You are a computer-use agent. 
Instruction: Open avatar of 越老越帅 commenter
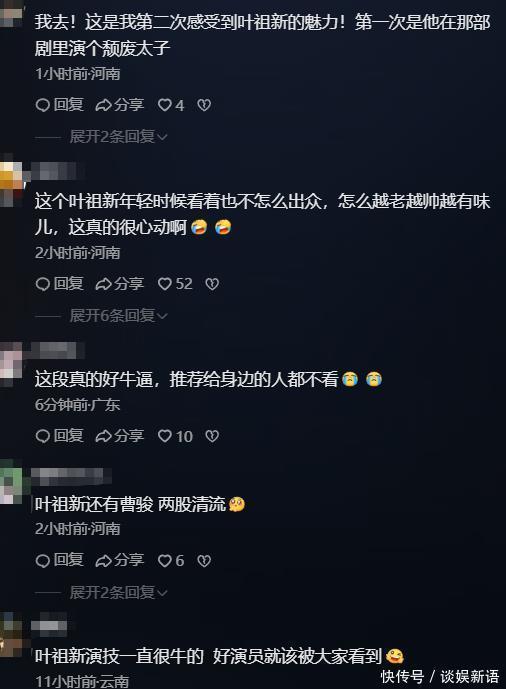tap(11, 181)
